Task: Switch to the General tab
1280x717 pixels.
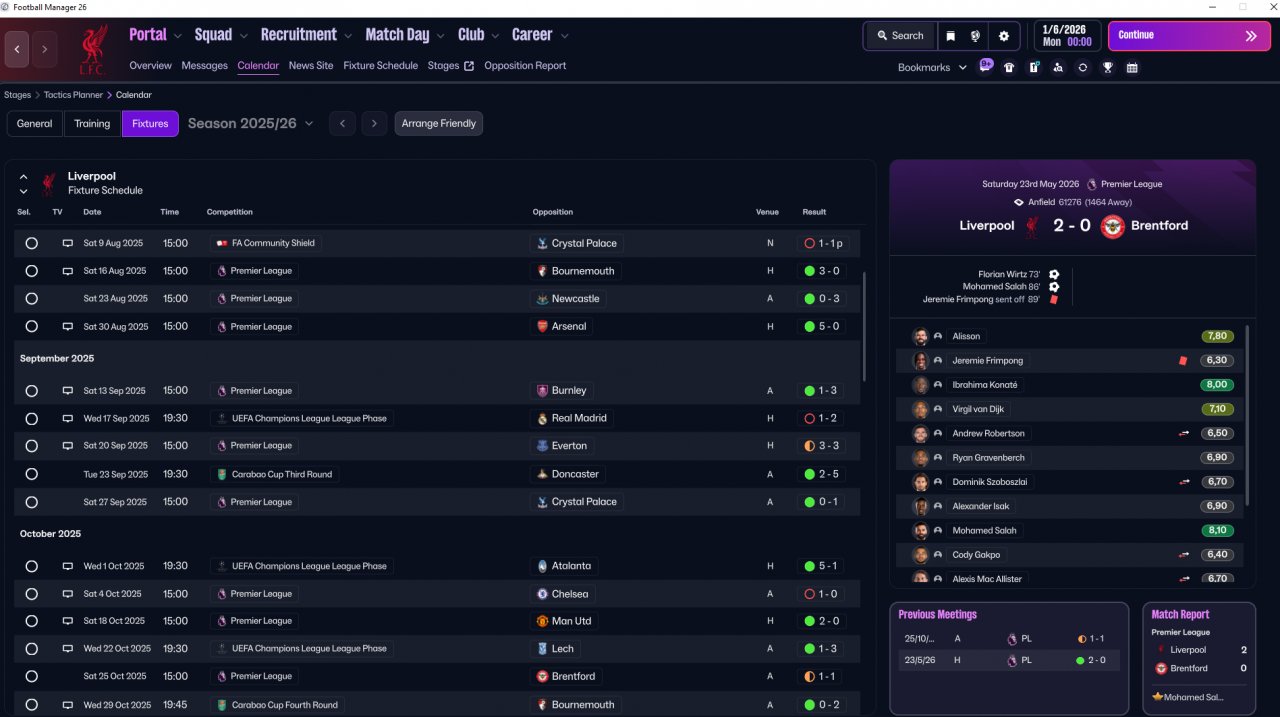Action: pyautogui.click(x=34, y=124)
